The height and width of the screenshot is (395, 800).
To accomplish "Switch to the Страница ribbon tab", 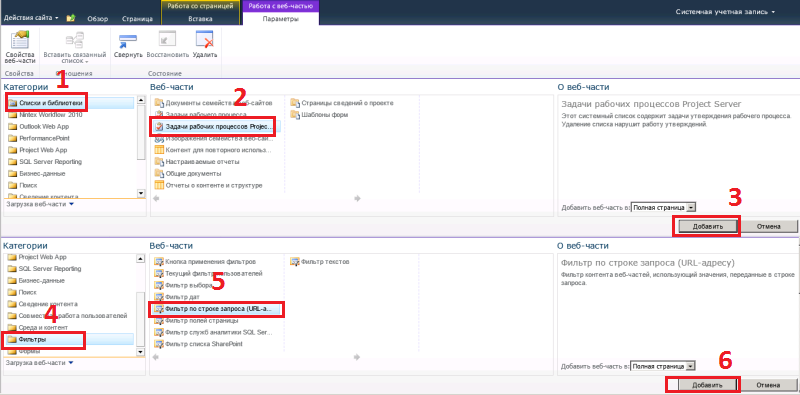I will pos(137,19).
